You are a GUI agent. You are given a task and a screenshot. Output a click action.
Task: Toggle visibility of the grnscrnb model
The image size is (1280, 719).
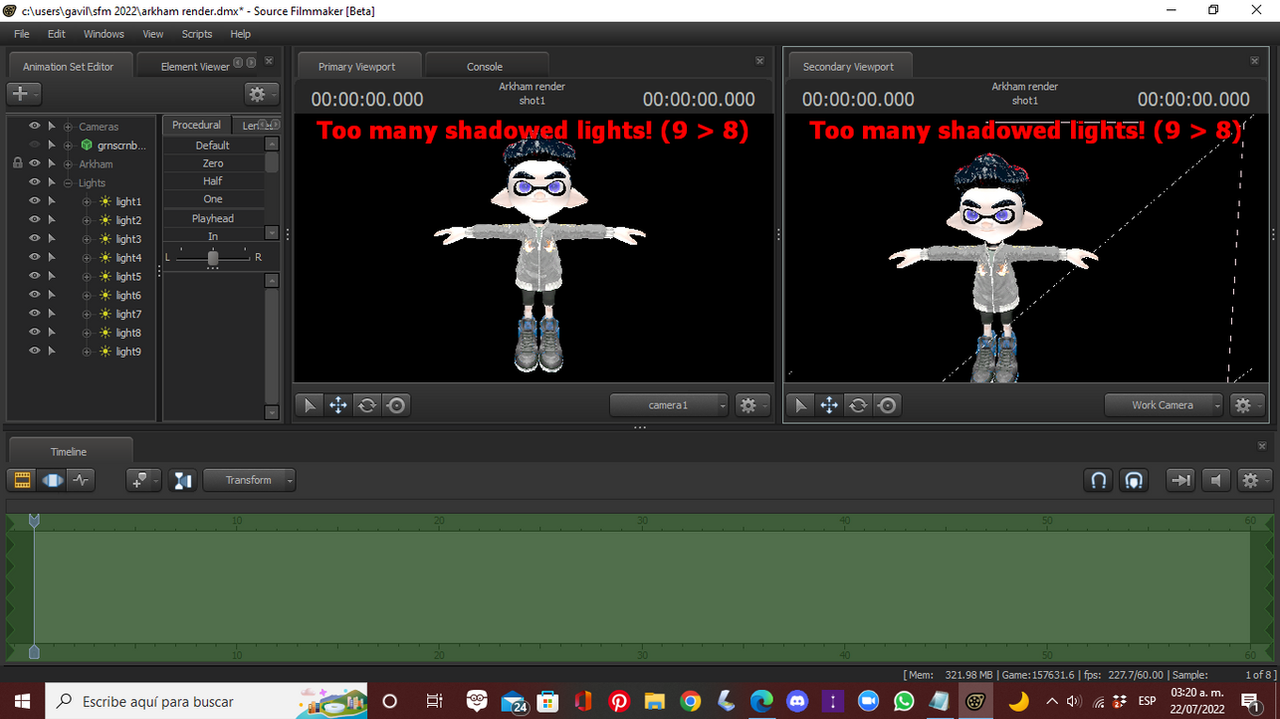pyautogui.click(x=35, y=145)
